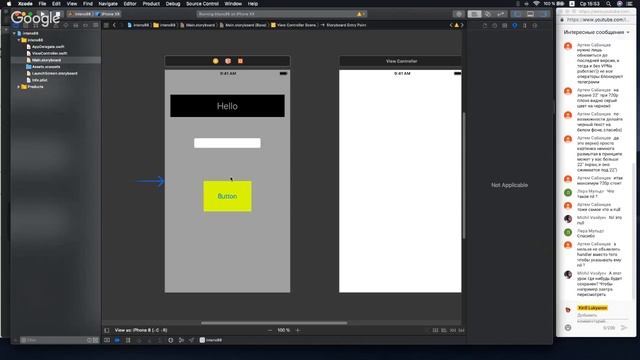
Task: Open the Connections inspector tab
Action: 535,25
